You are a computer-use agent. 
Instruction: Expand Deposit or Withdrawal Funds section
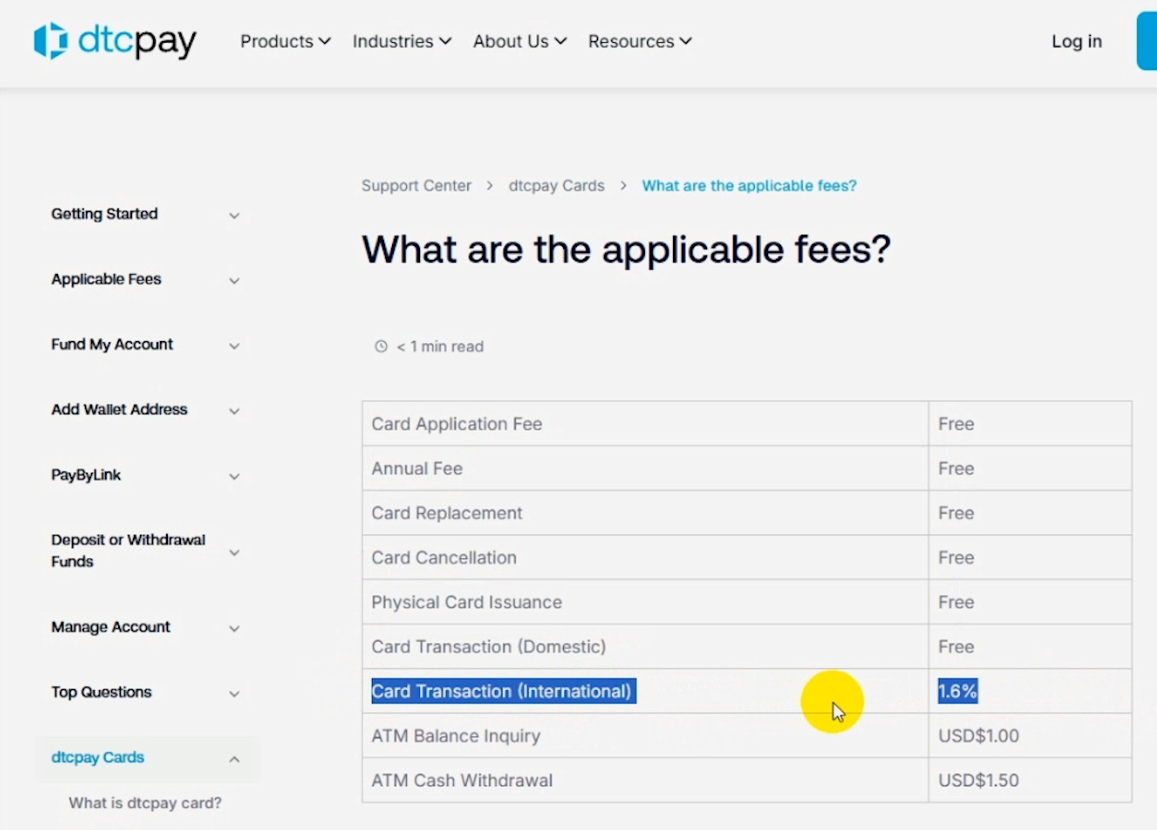pyautogui.click(x=234, y=552)
